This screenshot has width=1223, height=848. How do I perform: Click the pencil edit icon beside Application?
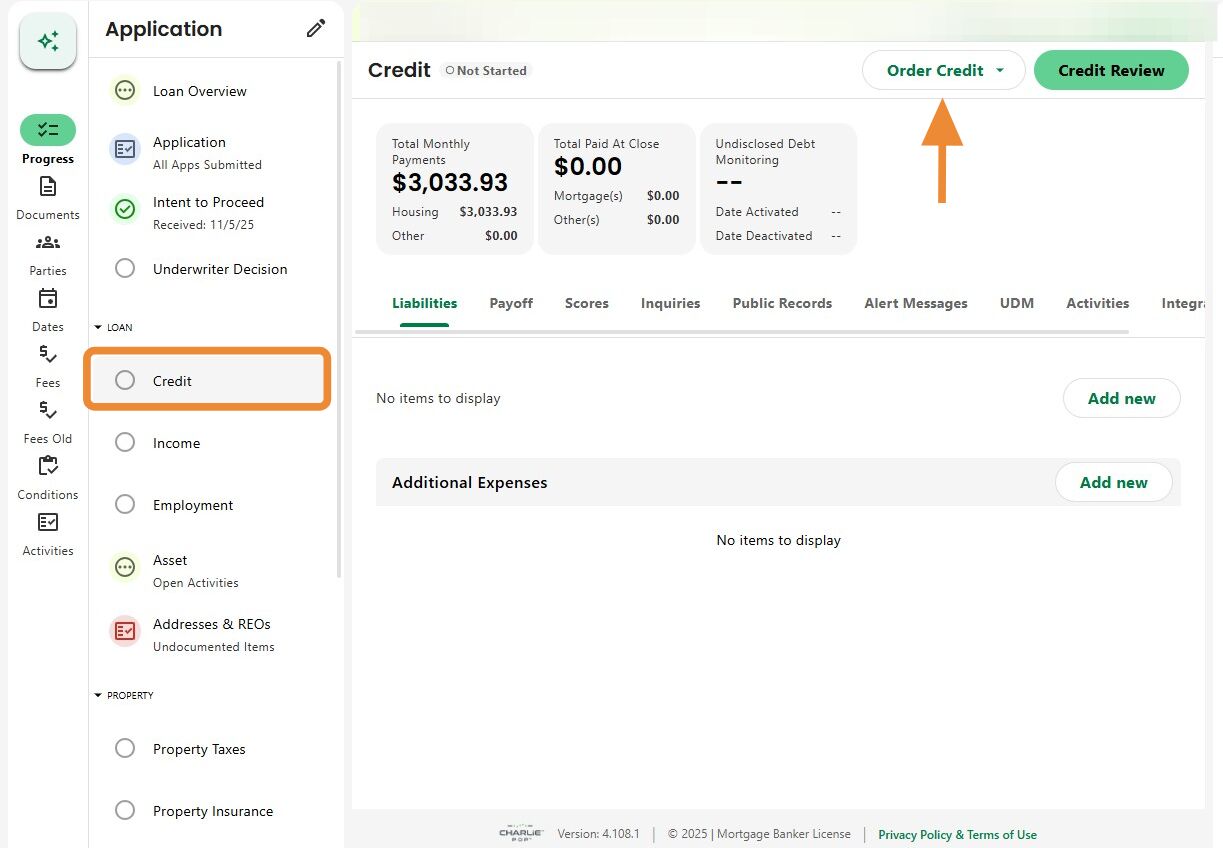pos(316,29)
